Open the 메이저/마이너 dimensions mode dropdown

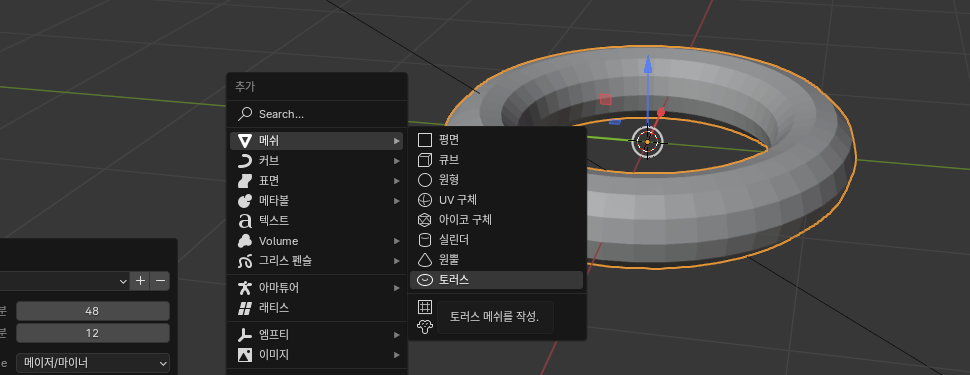coord(93,363)
